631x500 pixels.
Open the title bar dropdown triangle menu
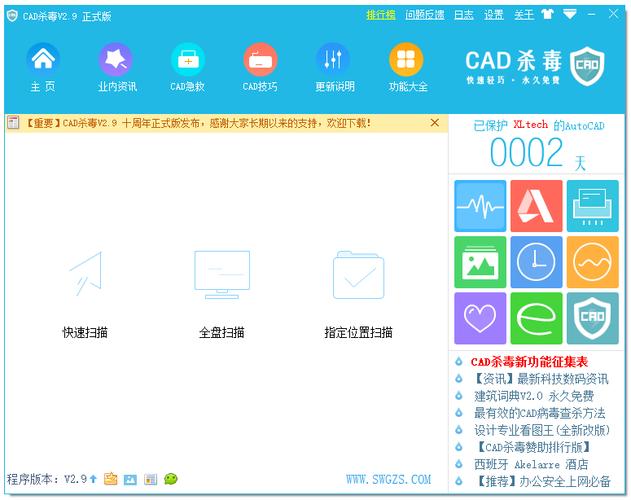(x=569, y=14)
